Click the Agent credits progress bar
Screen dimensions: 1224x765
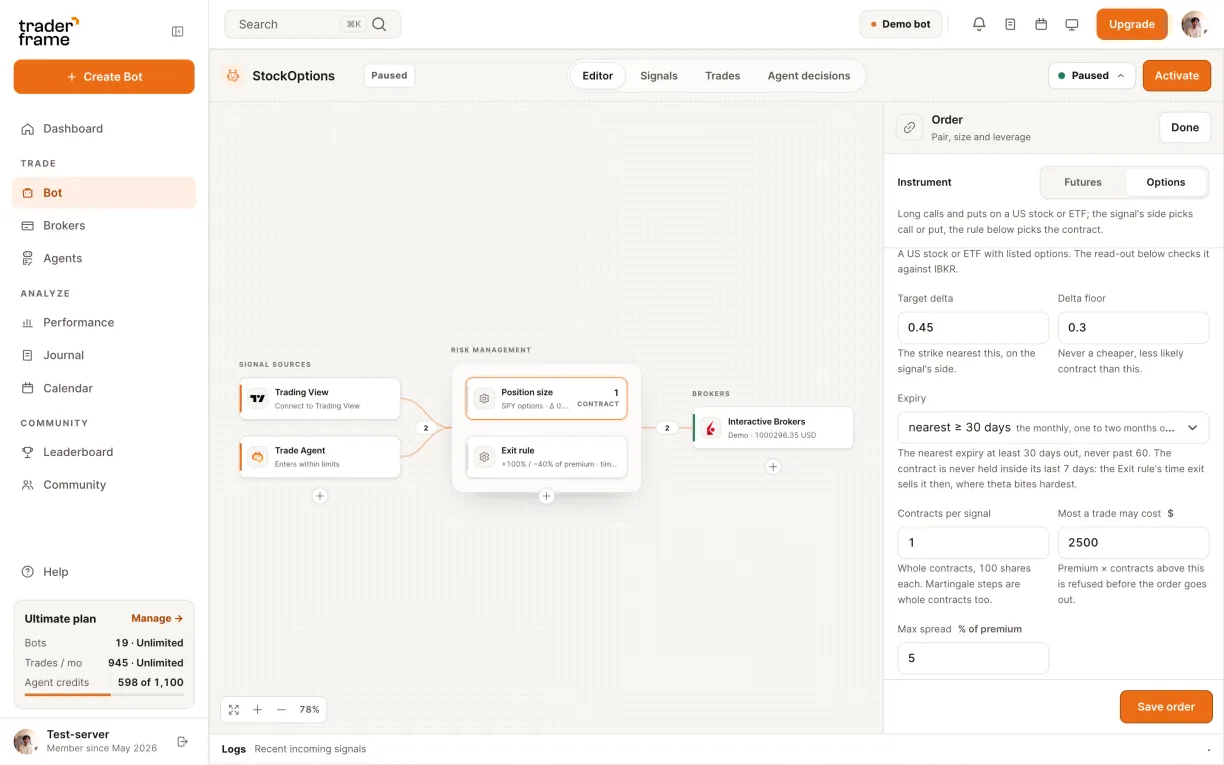tap(104, 694)
